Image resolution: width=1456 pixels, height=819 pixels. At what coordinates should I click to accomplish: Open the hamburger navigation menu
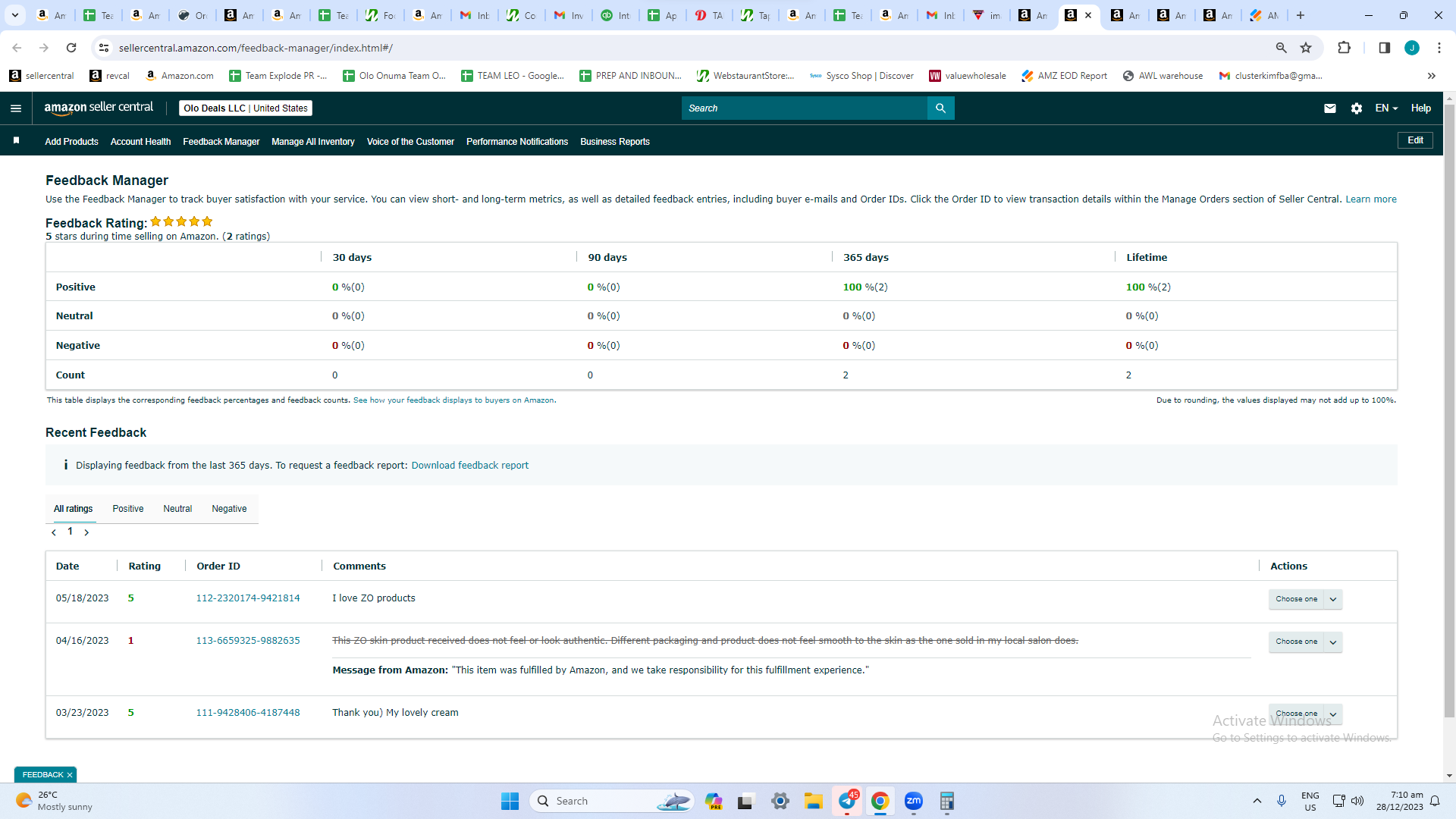(x=16, y=108)
